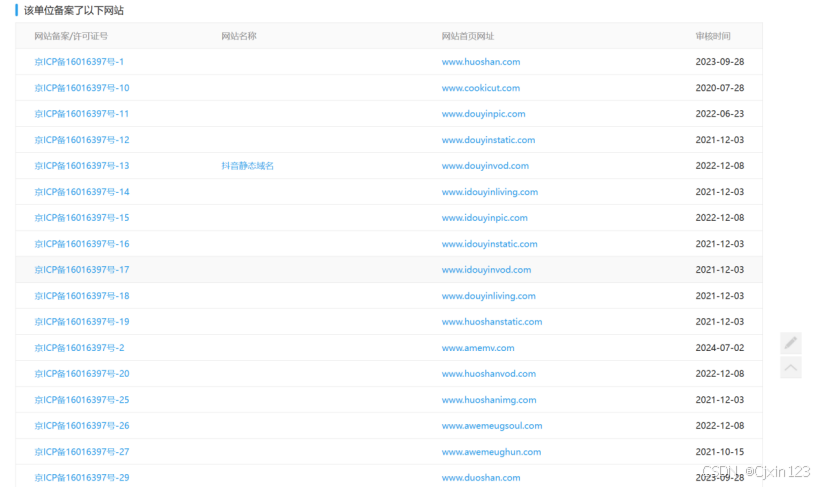Screen dimensions: 830x487
Task: Open license 京ICP备16016397号-17
Action: [82, 269]
